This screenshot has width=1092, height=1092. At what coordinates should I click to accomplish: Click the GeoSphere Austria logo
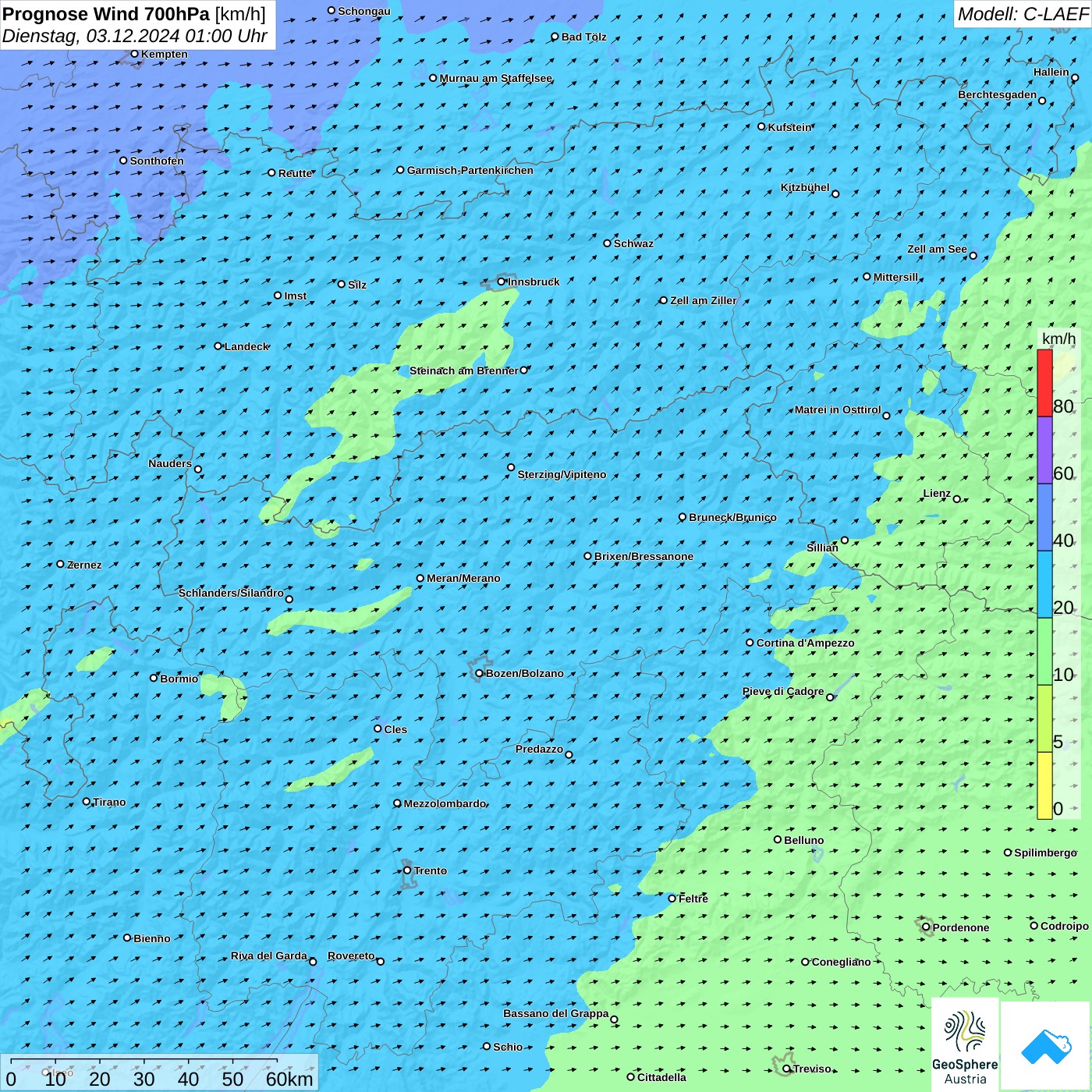(965, 1045)
